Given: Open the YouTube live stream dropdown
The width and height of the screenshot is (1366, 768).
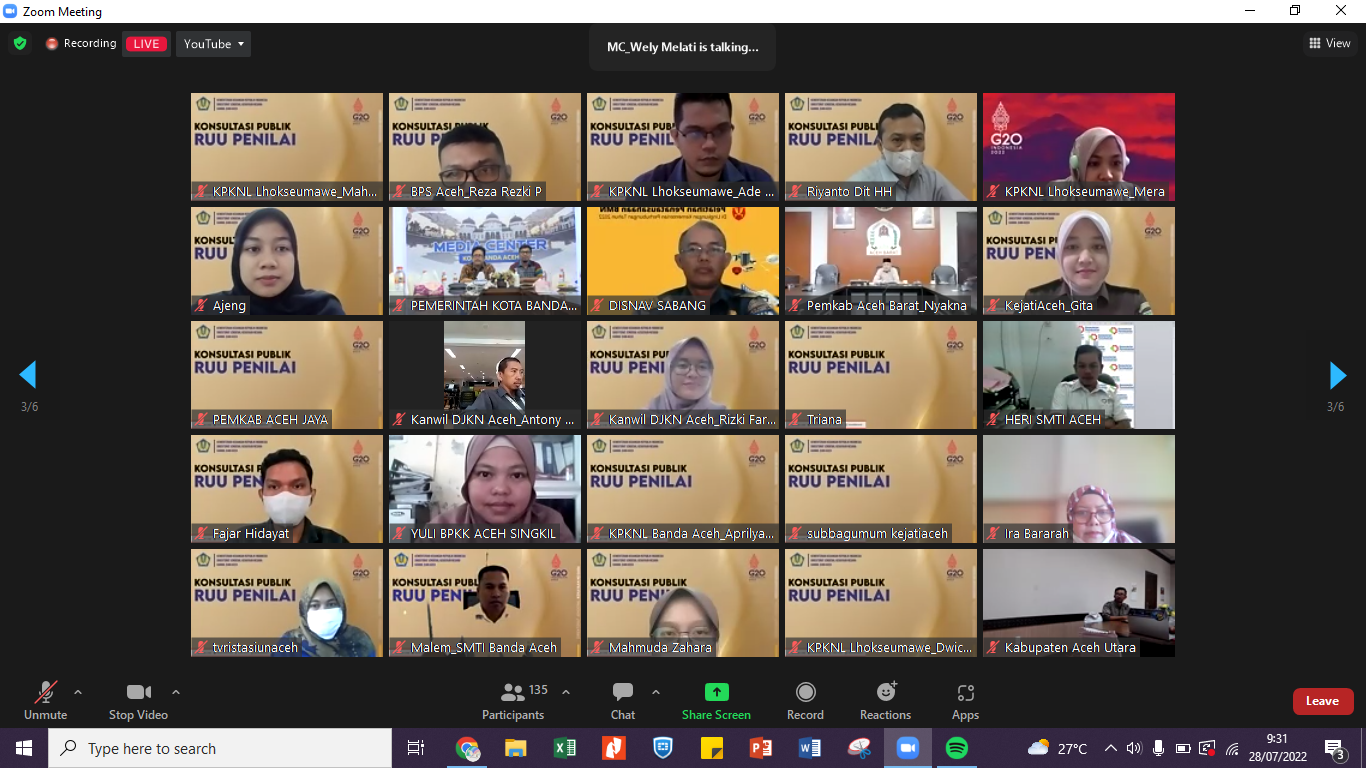Looking at the screenshot, I should point(213,44).
